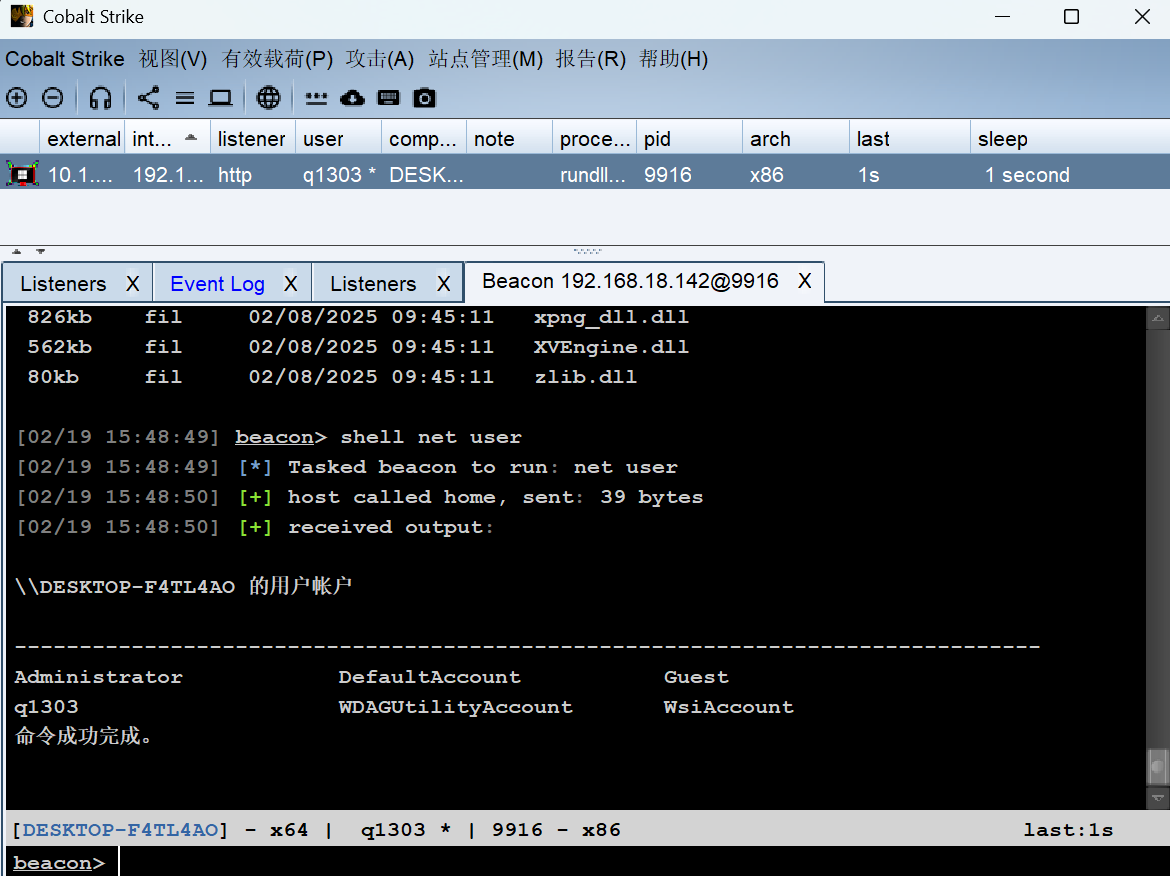Screen dimensions: 1170x876
Task: Click the last:1s status indicator
Action: (x=1068, y=830)
